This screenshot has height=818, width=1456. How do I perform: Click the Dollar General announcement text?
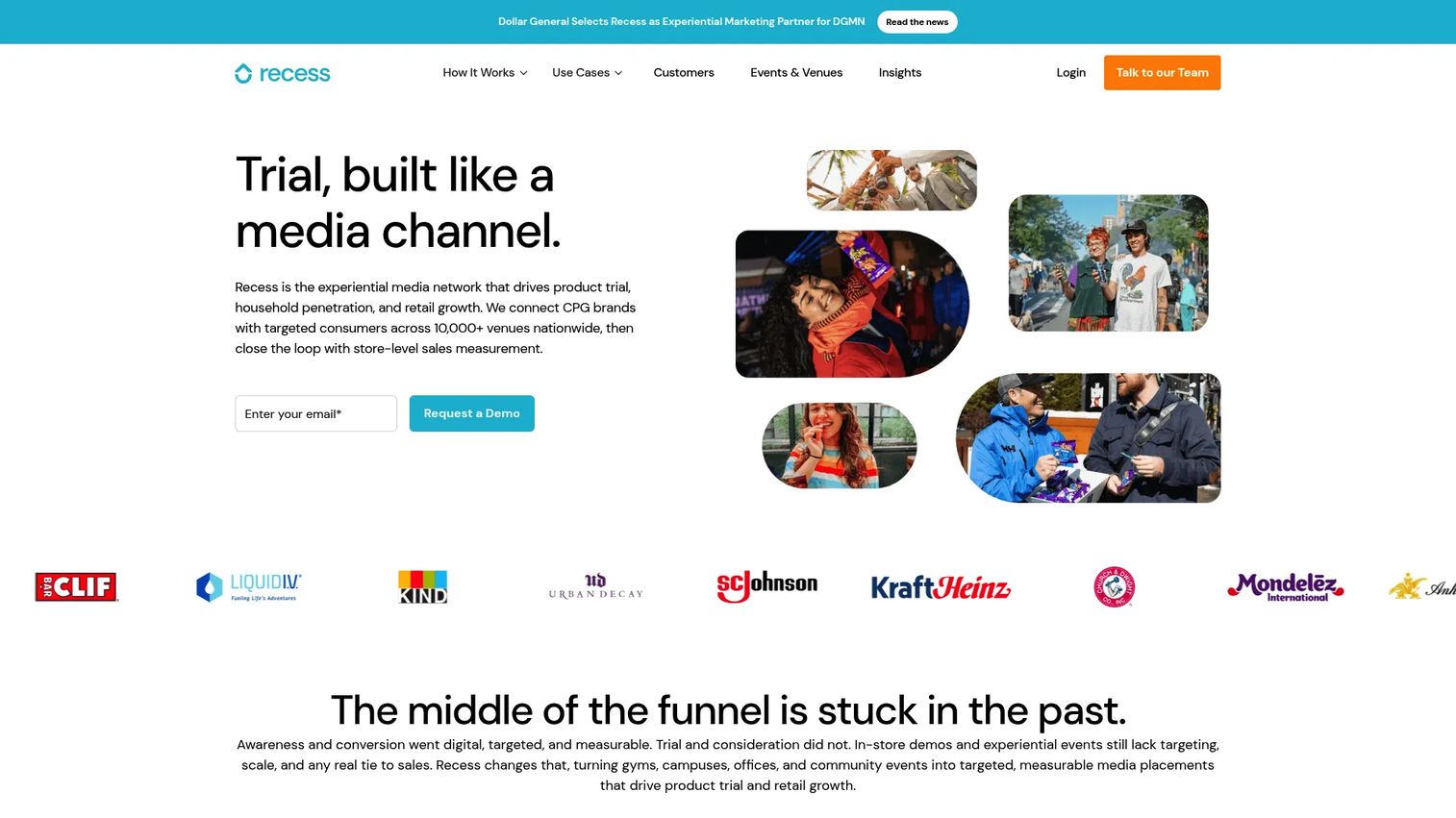[681, 21]
